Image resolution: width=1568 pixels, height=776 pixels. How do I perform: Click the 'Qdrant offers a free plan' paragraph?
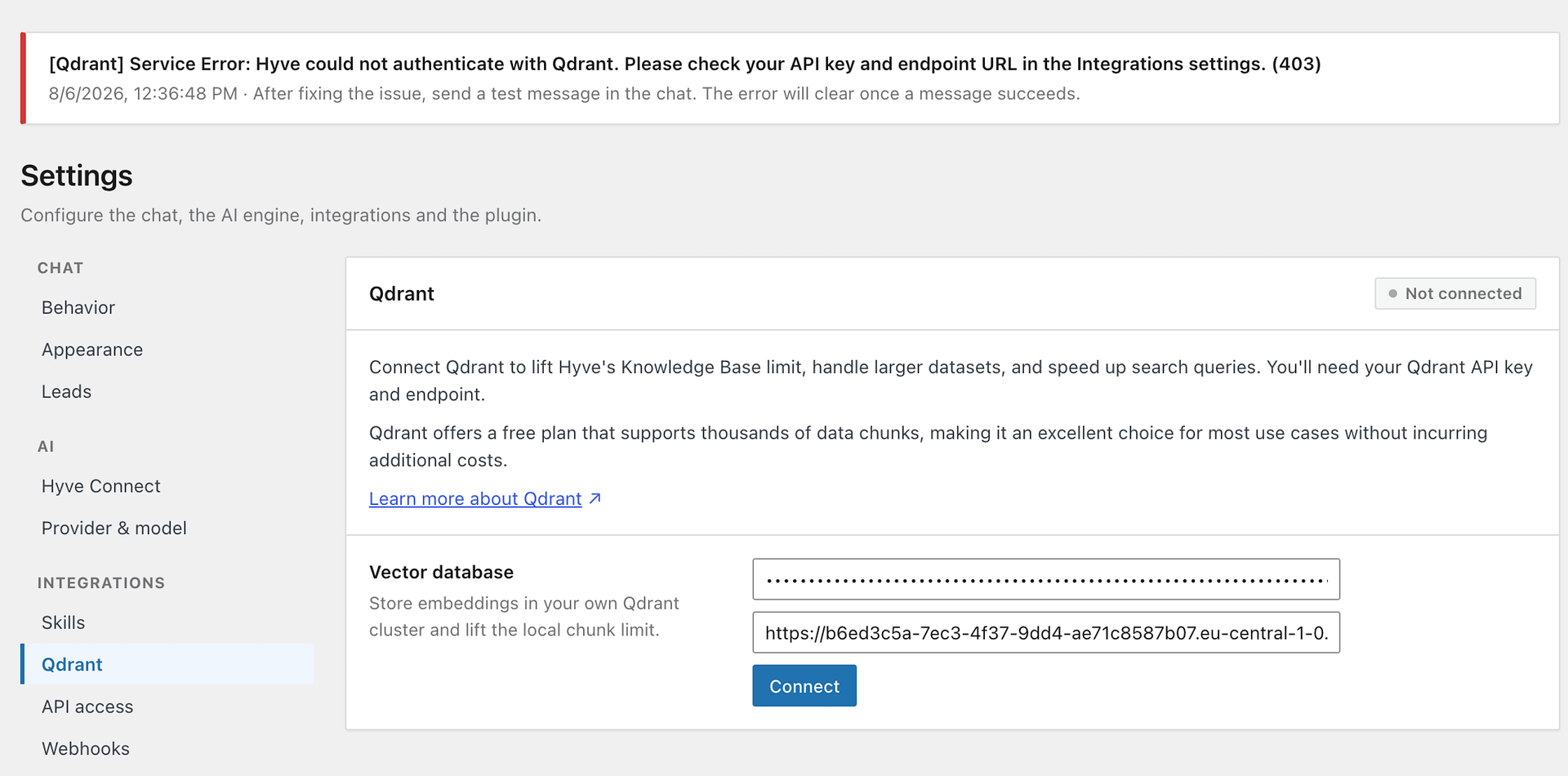(x=929, y=447)
